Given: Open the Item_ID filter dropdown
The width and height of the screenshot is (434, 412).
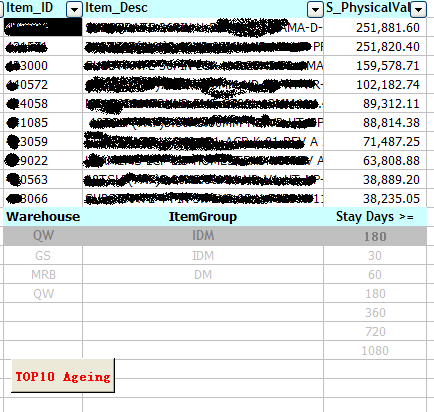Looking at the screenshot, I should (x=74, y=10).
